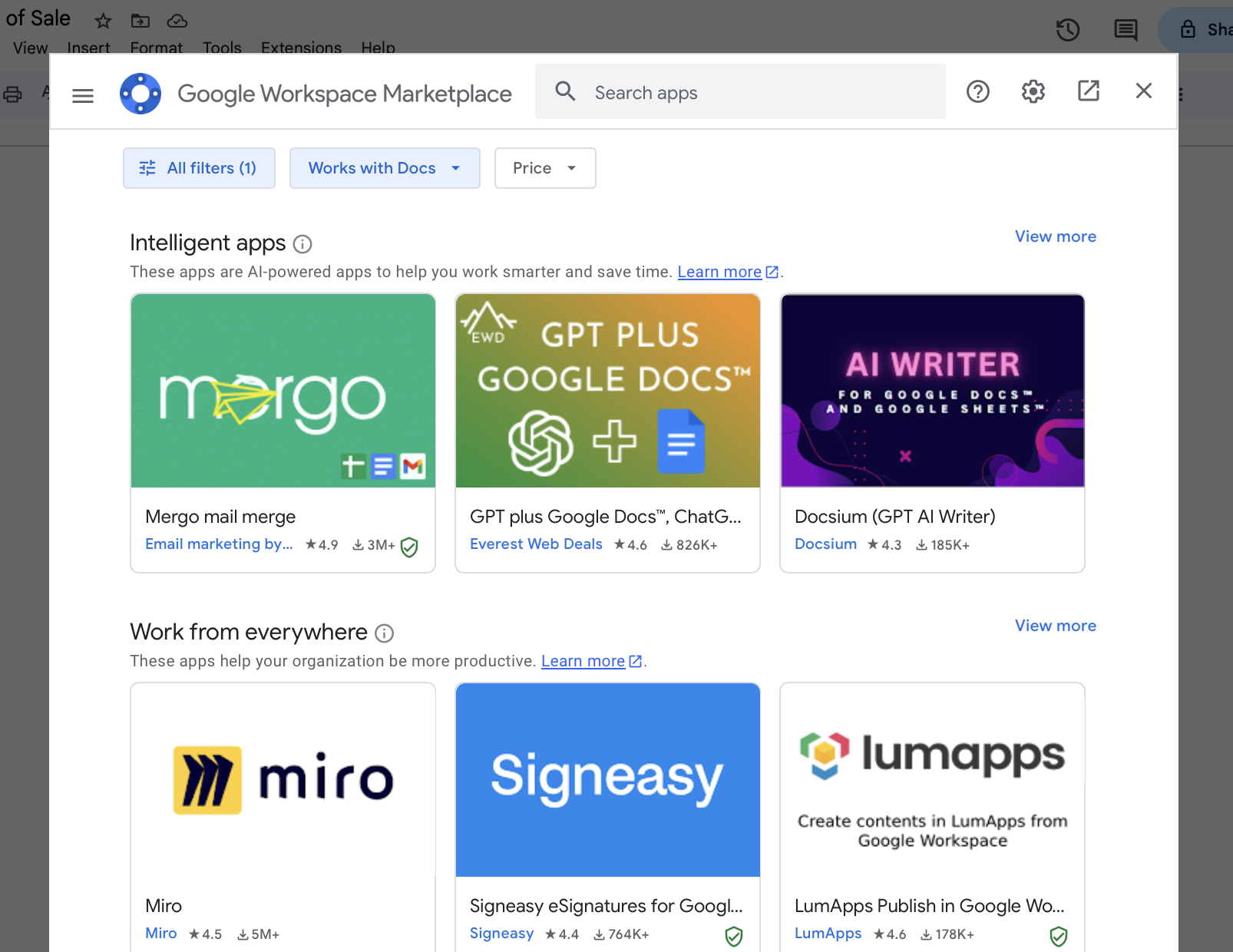Open LumApps developer link
The width and height of the screenshot is (1233, 952).
828,934
